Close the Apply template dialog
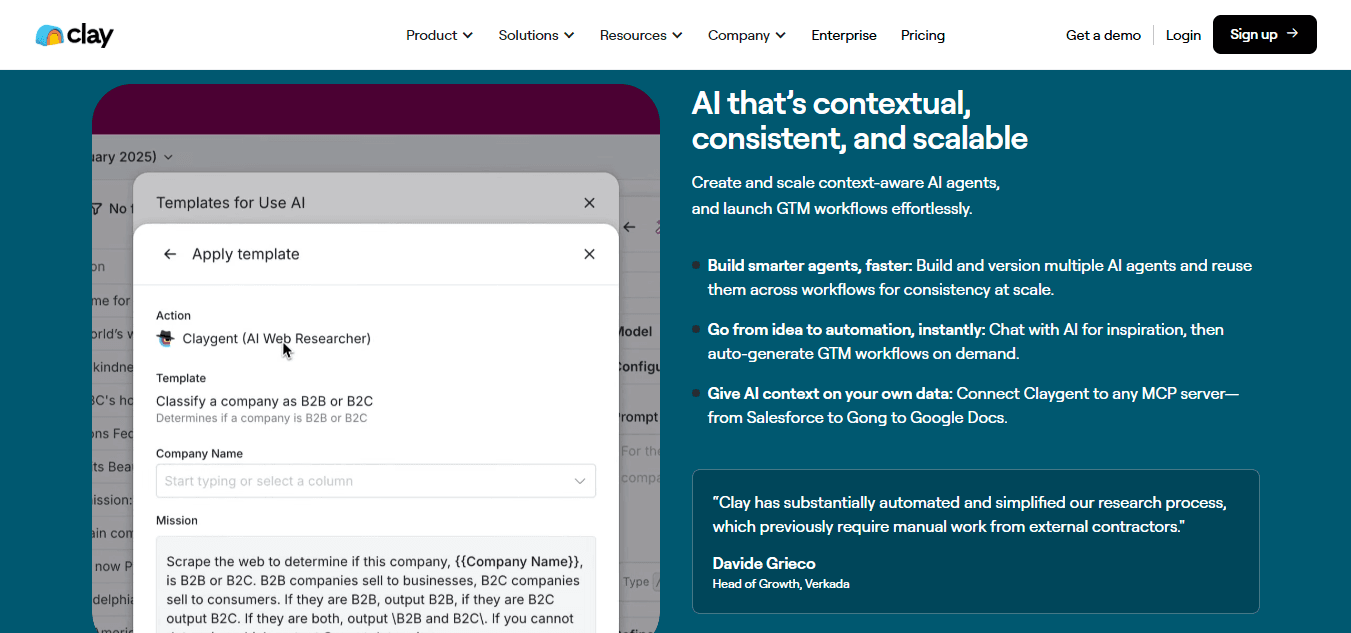This screenshot has height=633, width=1351. [589, 254]
